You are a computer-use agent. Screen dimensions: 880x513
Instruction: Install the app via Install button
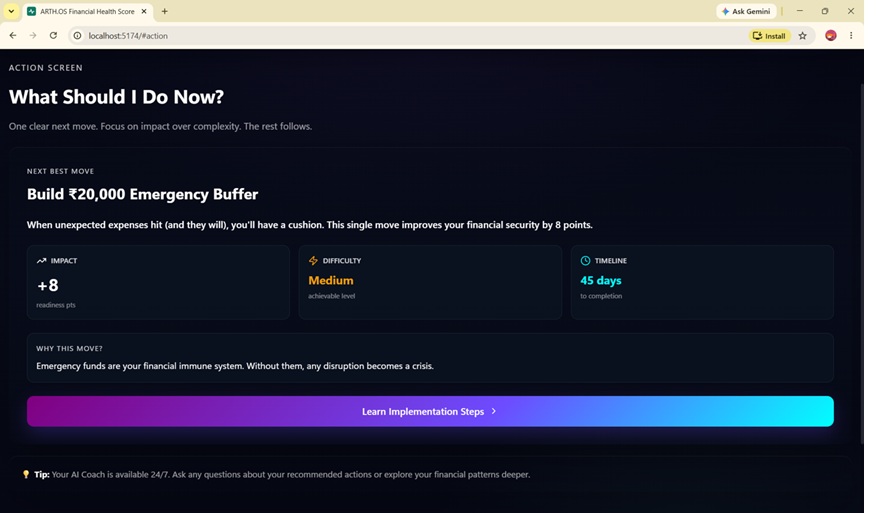click(769, 35)
